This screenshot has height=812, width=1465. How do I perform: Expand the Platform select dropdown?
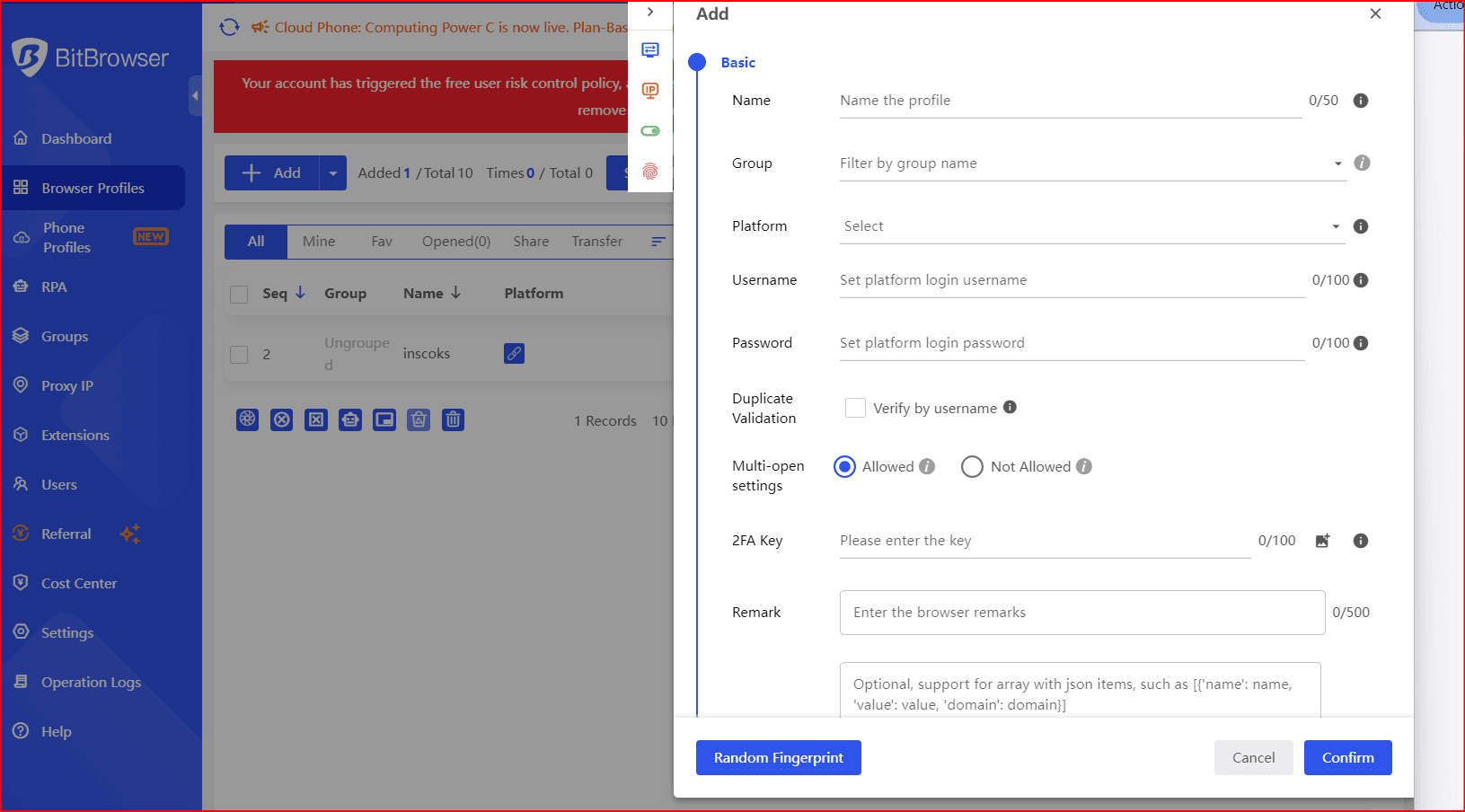click(1091, 226)
